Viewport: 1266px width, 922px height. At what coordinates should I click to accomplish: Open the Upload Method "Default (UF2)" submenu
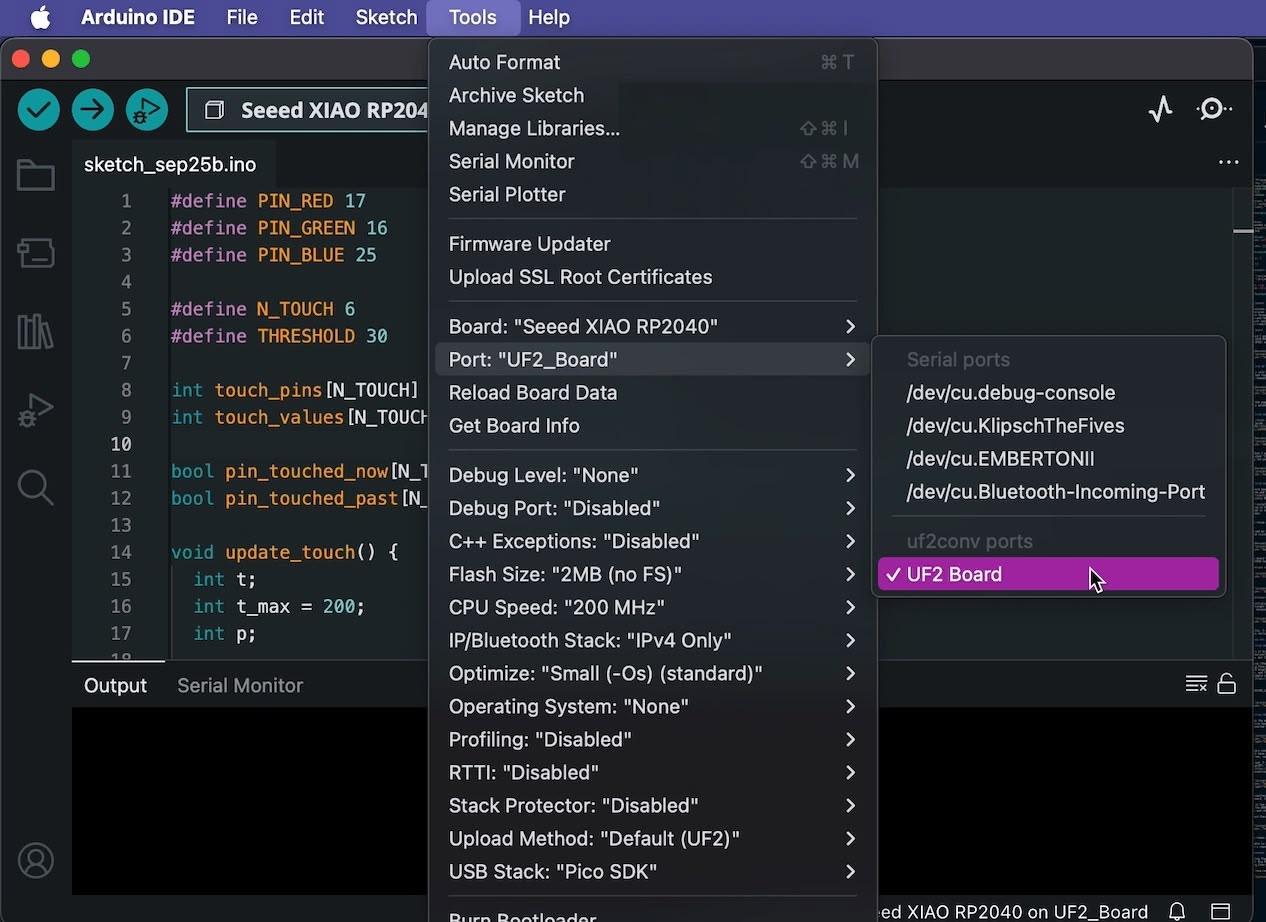click(652, 838)
